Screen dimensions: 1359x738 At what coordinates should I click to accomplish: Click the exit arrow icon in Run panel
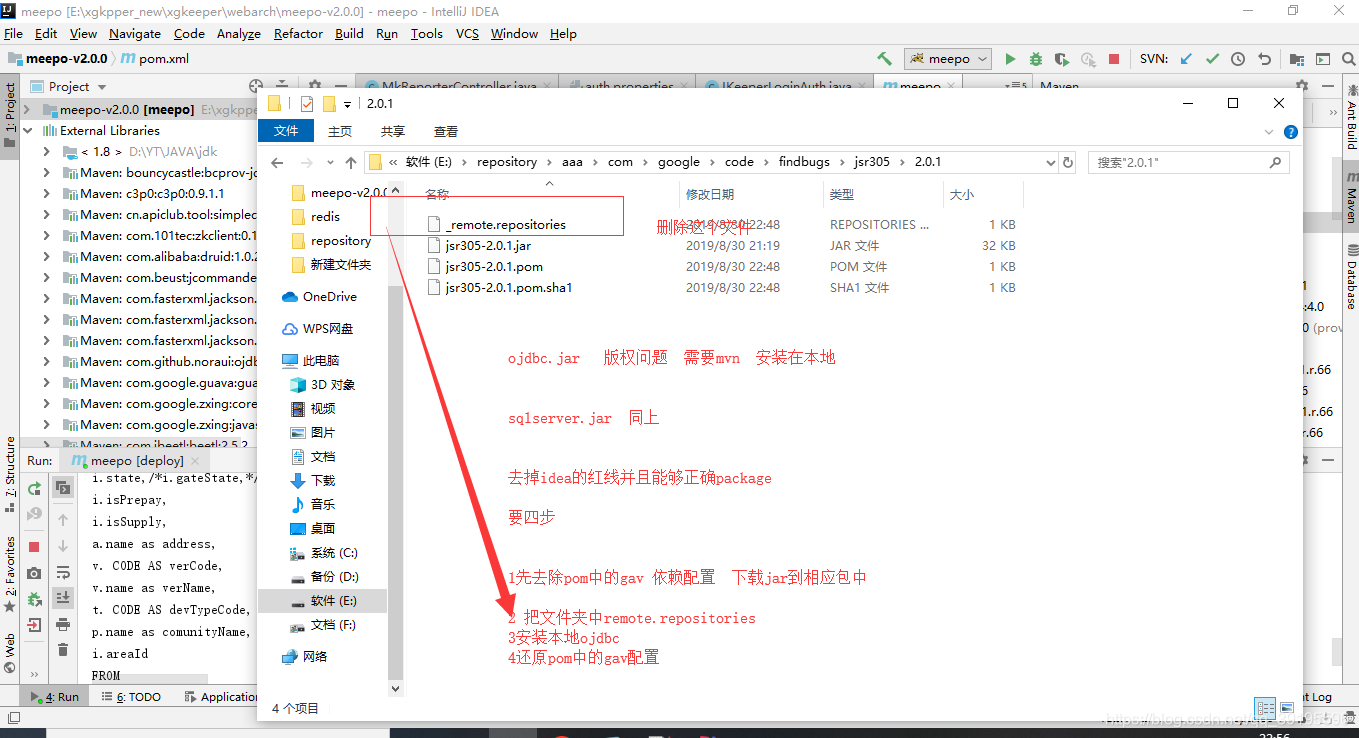[34, 625]
